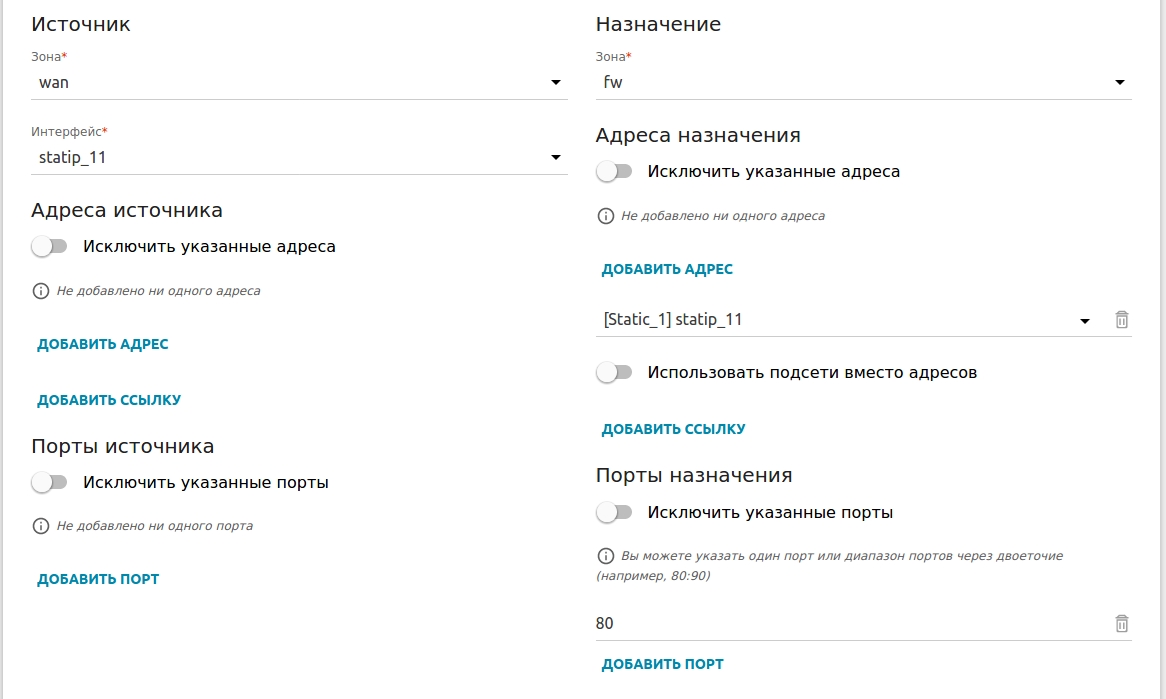
Task: Click ДОБАВИТЬ ССЫЛКУ under source addresses
Action: tap(109, 400)
